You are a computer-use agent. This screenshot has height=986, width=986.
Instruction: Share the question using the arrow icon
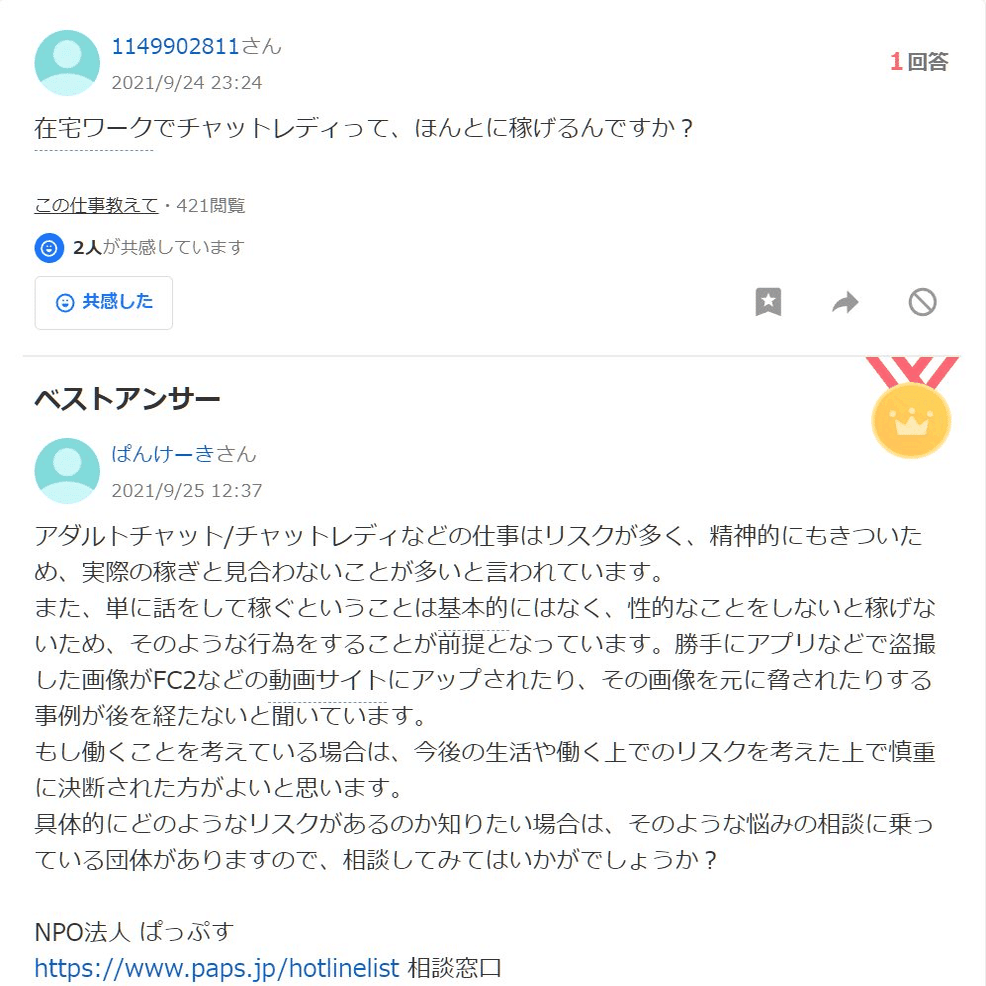coord(845,302)
